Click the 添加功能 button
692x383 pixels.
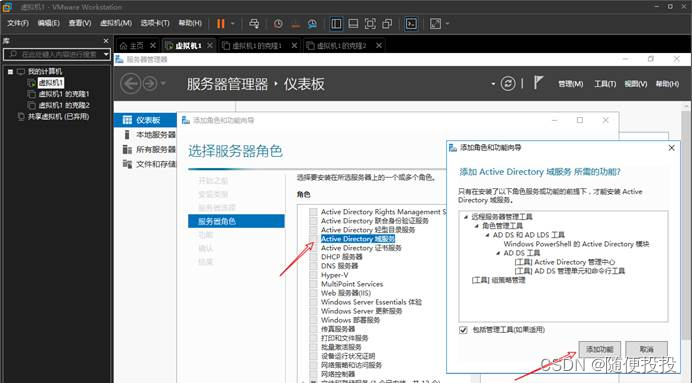pos(600,349)
